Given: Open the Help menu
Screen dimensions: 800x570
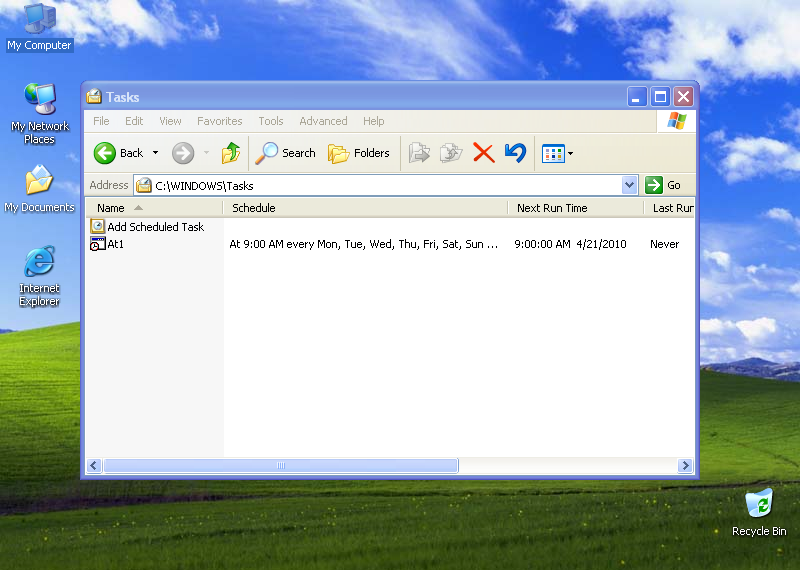Looking at the screenshot, I should point(373,121).
